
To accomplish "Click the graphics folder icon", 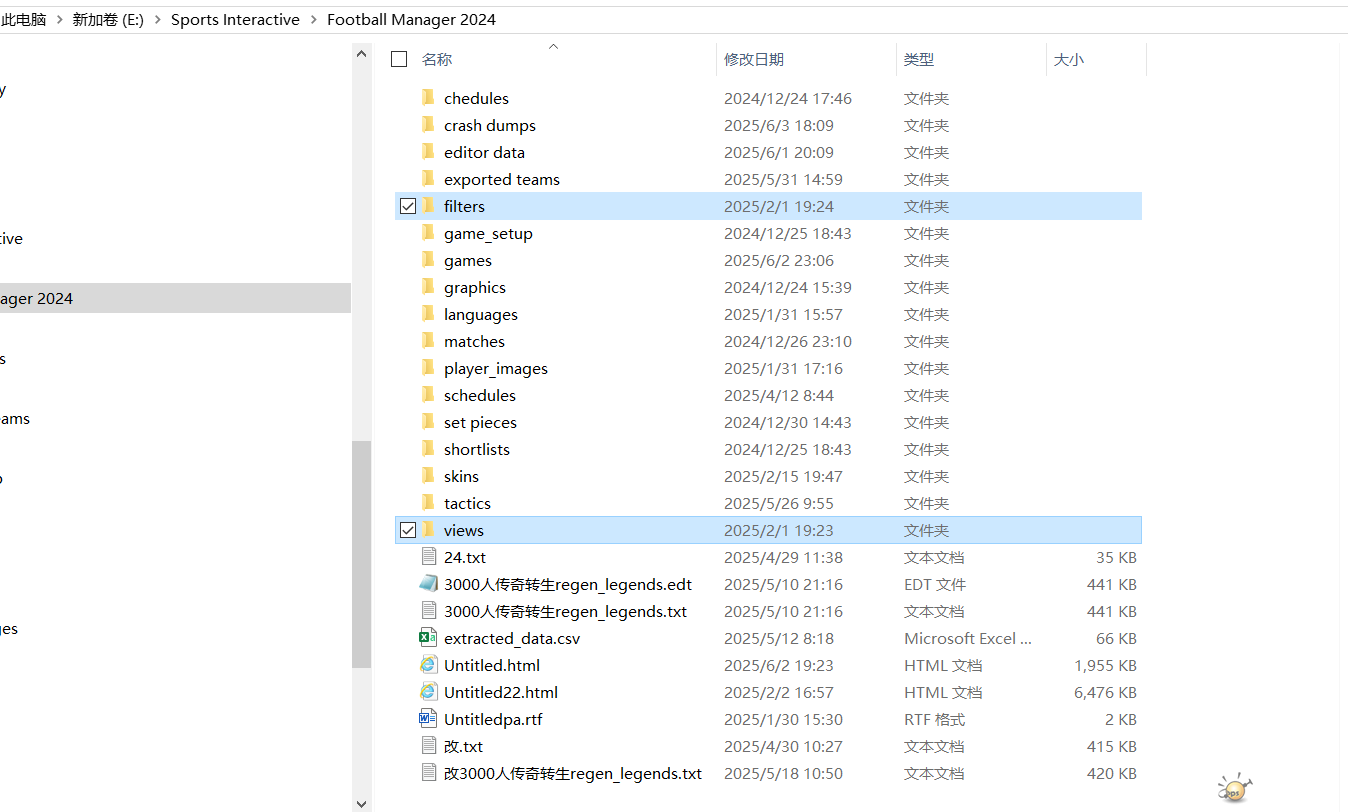I will [428, 287].
